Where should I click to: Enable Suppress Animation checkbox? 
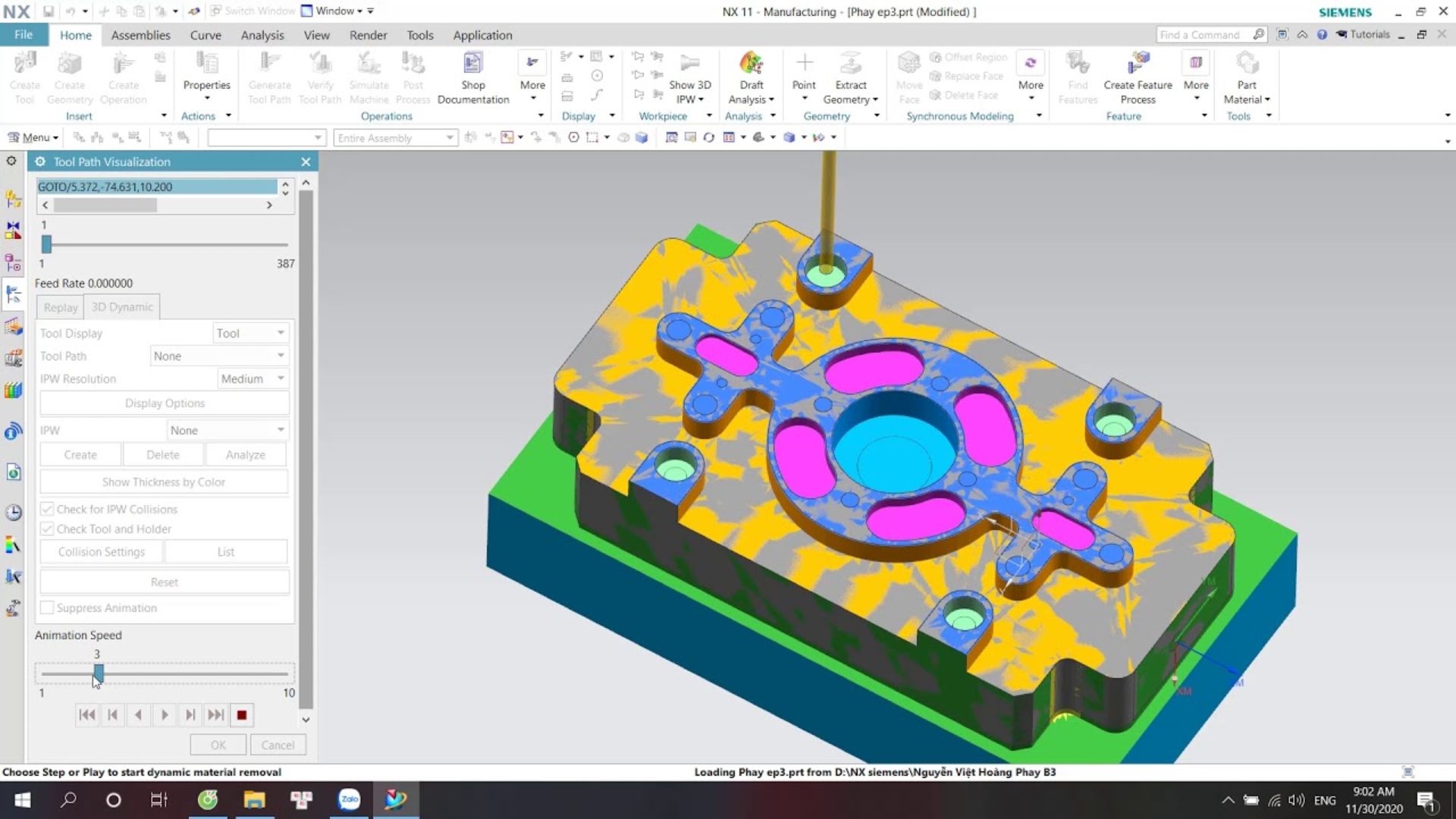(x=47, y=607)
